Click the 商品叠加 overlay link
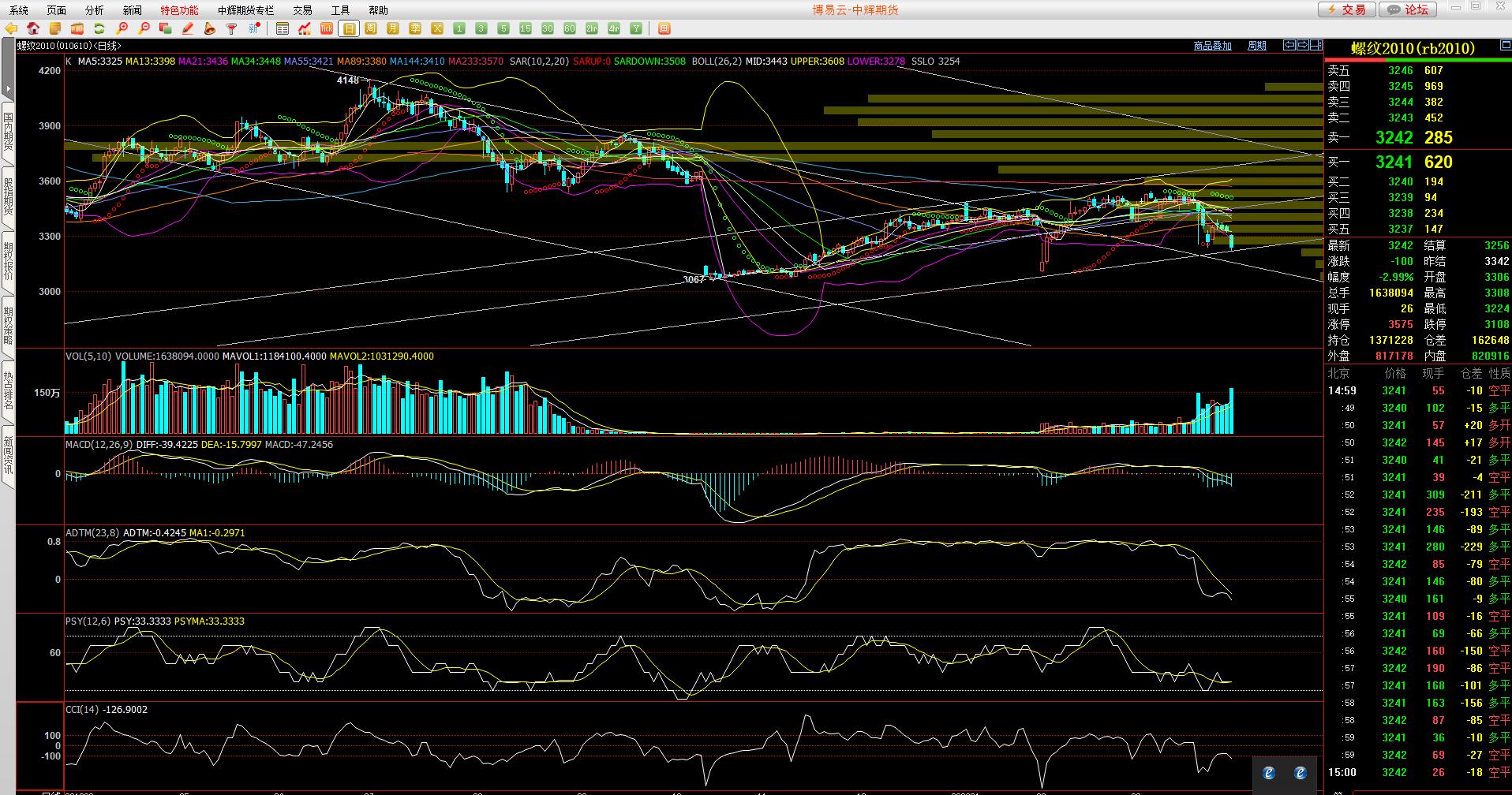Screen dimensions: 1512x795 pos(1212,46)
